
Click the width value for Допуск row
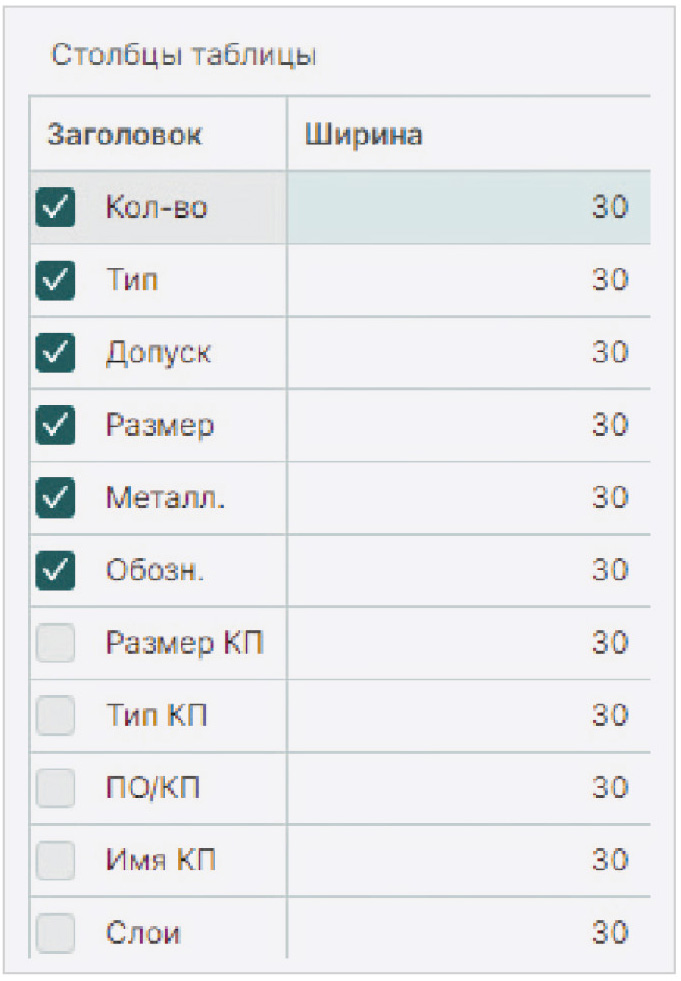[x=609, y=353]
